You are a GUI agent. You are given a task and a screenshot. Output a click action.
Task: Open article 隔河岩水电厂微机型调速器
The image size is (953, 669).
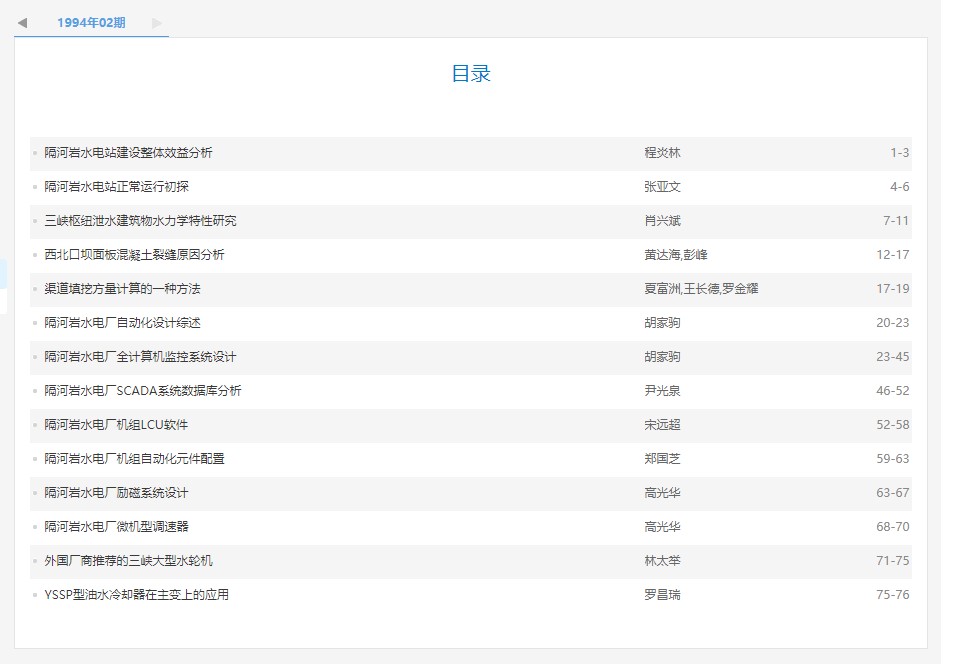(117, 527)
